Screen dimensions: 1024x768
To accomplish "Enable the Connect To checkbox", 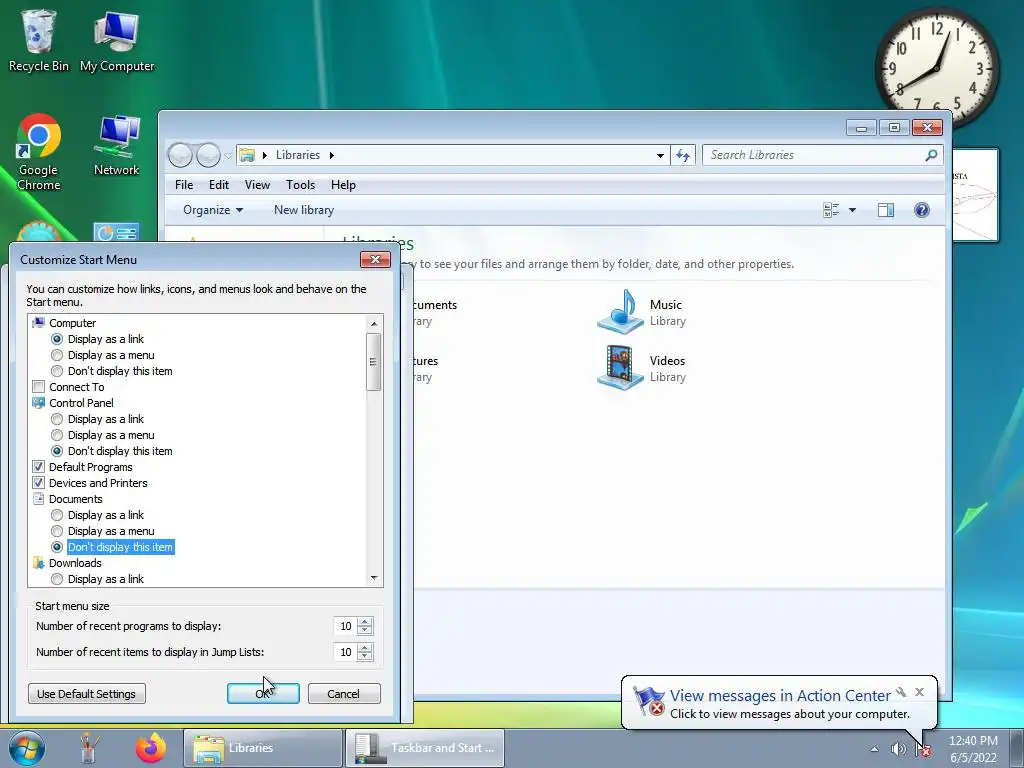I will coord(39,387).
